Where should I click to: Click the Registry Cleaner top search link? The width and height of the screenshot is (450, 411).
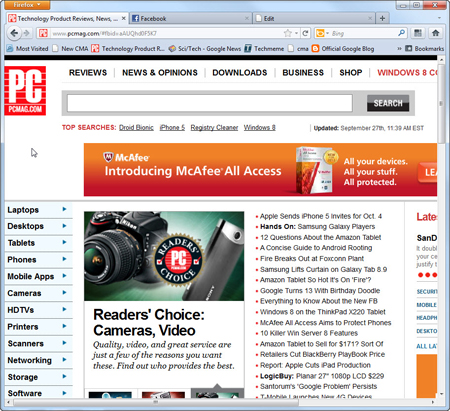214,128
